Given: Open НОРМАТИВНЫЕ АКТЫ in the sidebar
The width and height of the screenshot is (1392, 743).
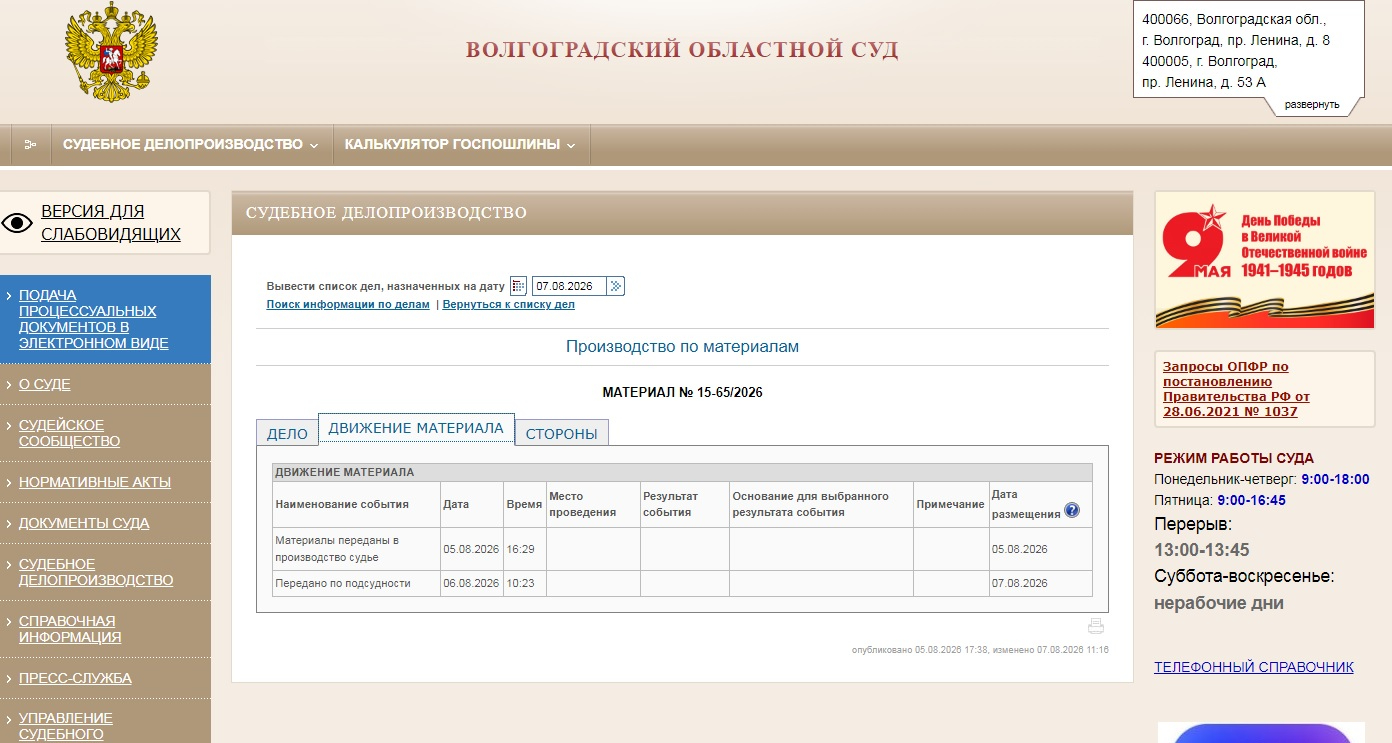Looking at the screenshot, I should (x=95, y=482).
